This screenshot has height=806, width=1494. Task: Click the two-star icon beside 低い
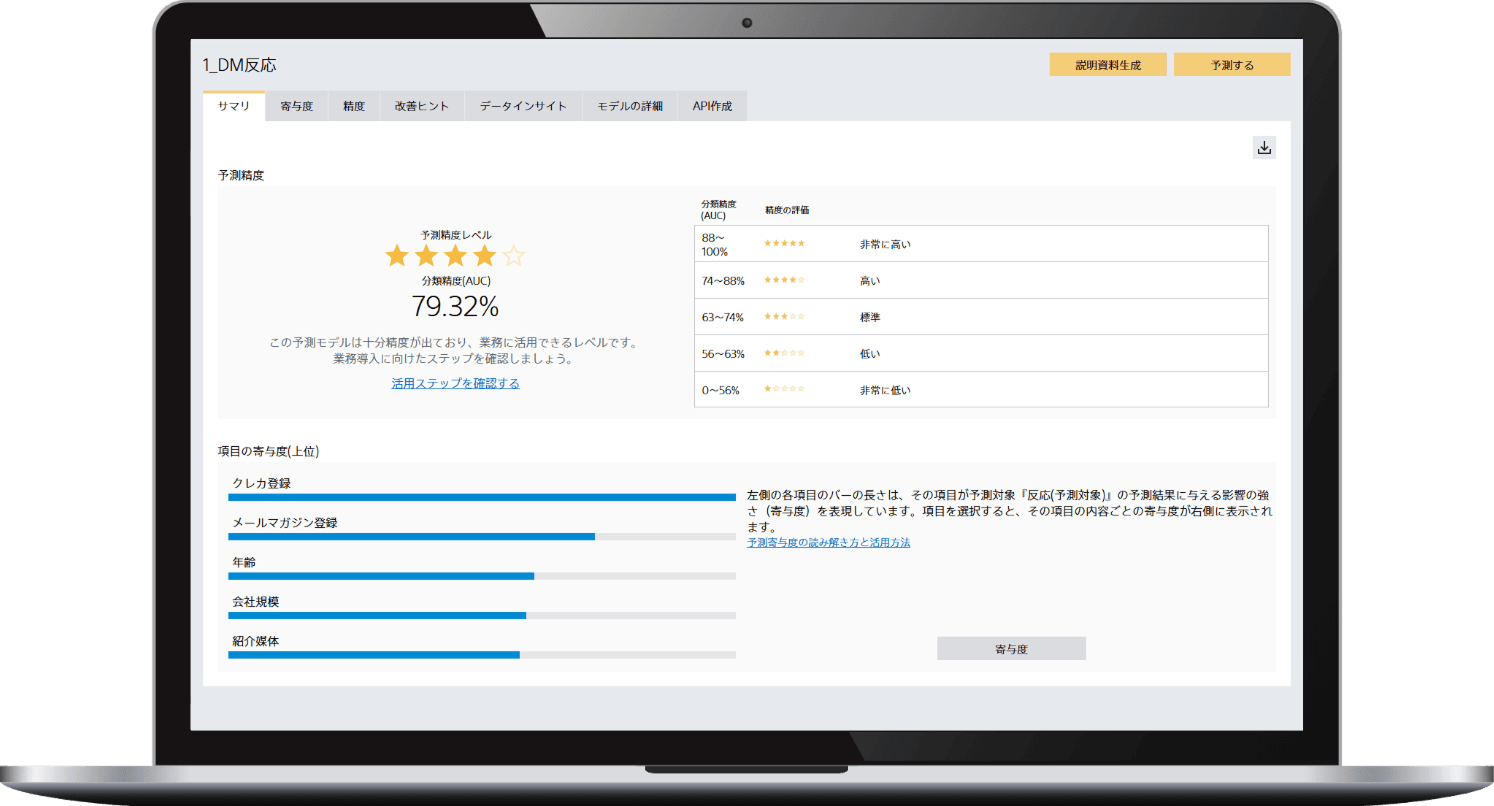tap(784, 353)
